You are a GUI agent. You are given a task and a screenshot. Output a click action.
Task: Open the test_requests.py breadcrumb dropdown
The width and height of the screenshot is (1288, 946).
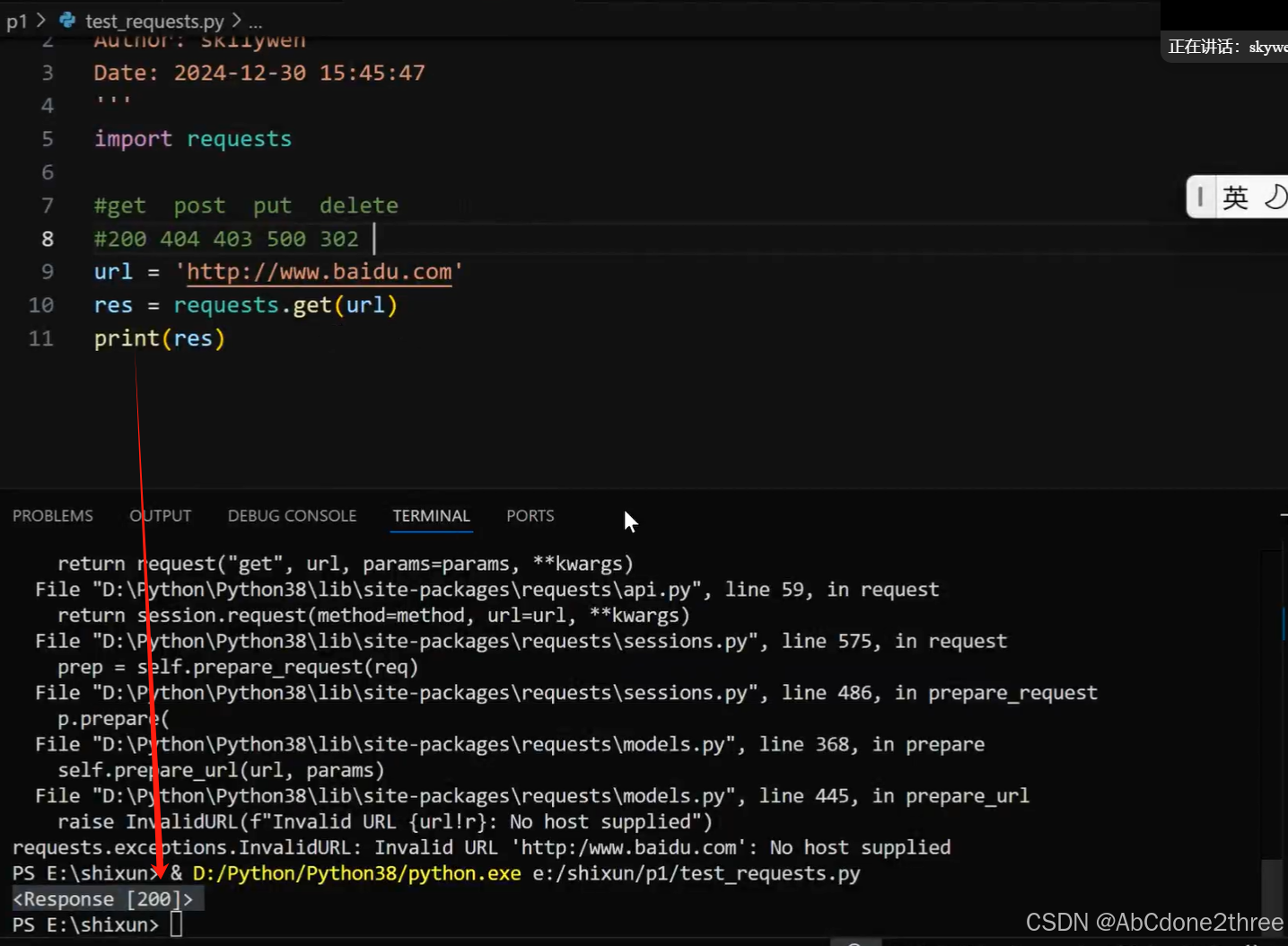point(153,21)
